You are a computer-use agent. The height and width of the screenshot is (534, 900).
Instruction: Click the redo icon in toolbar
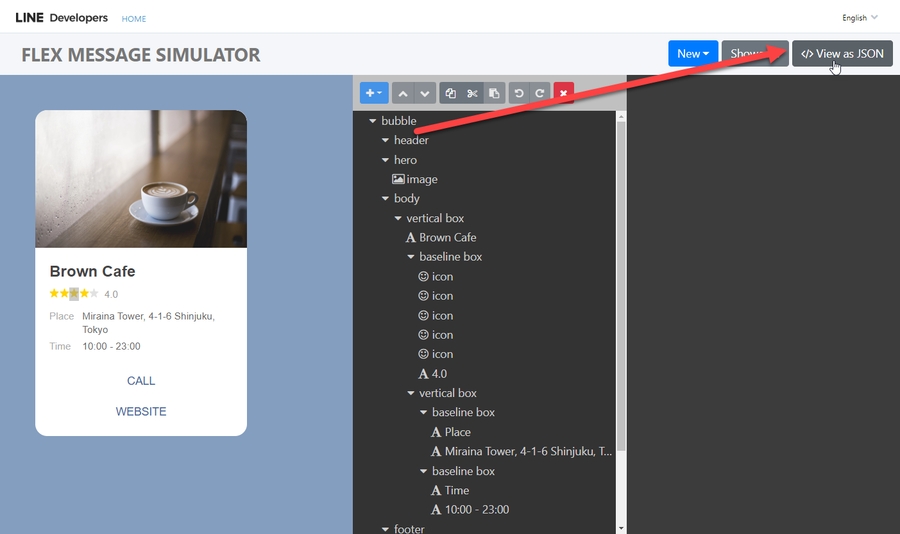(x=540, y=93)
